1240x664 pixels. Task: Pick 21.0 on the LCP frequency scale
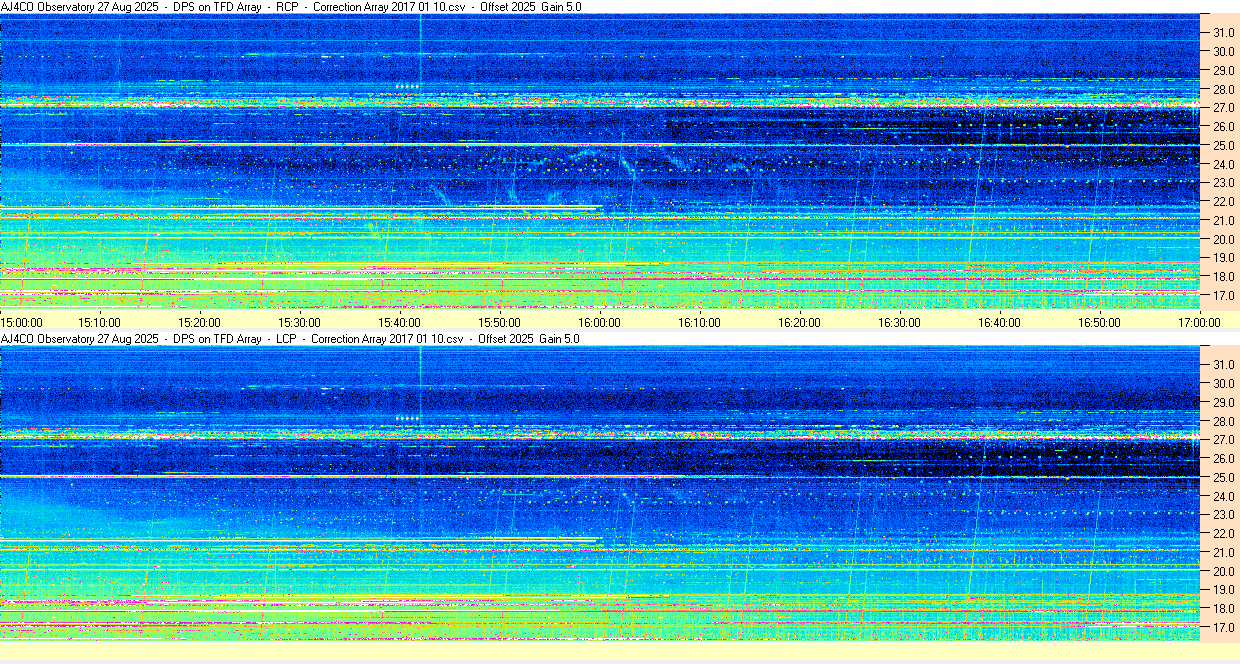click(1224, 553)
